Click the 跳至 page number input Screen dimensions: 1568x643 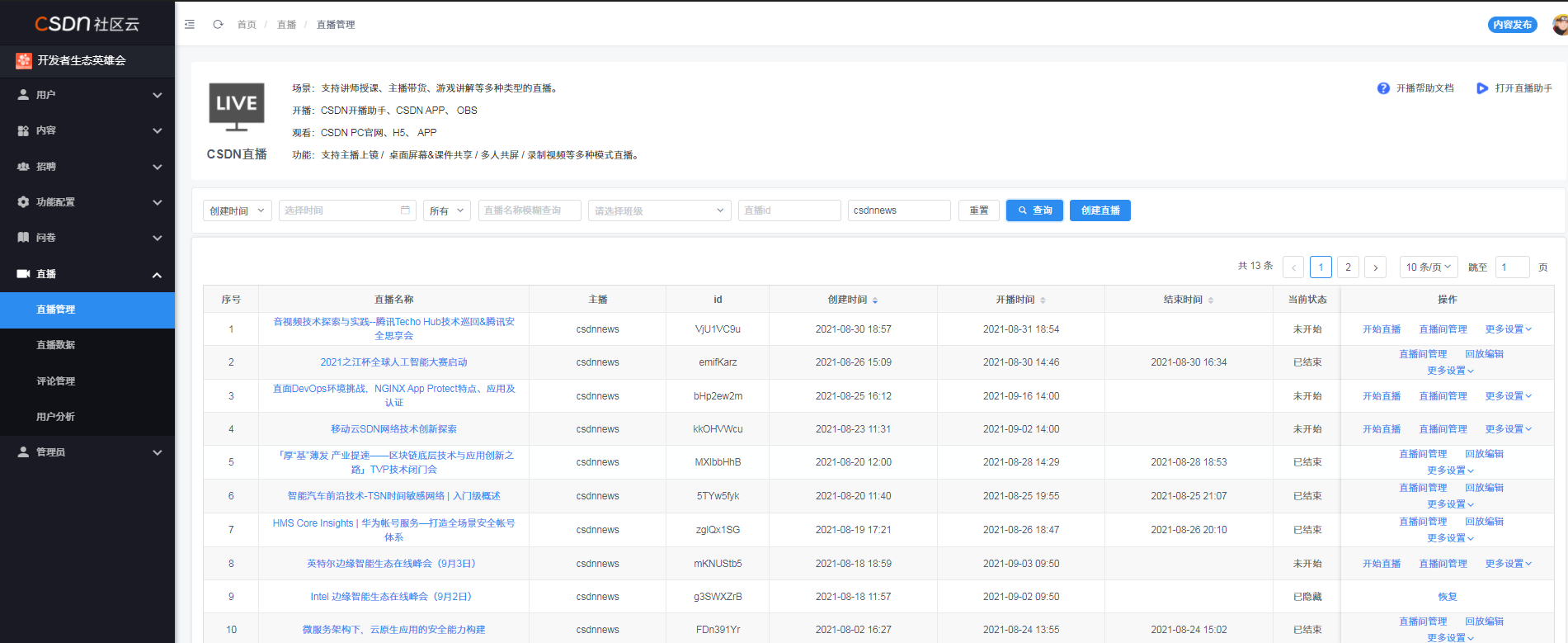[1513, 267]
